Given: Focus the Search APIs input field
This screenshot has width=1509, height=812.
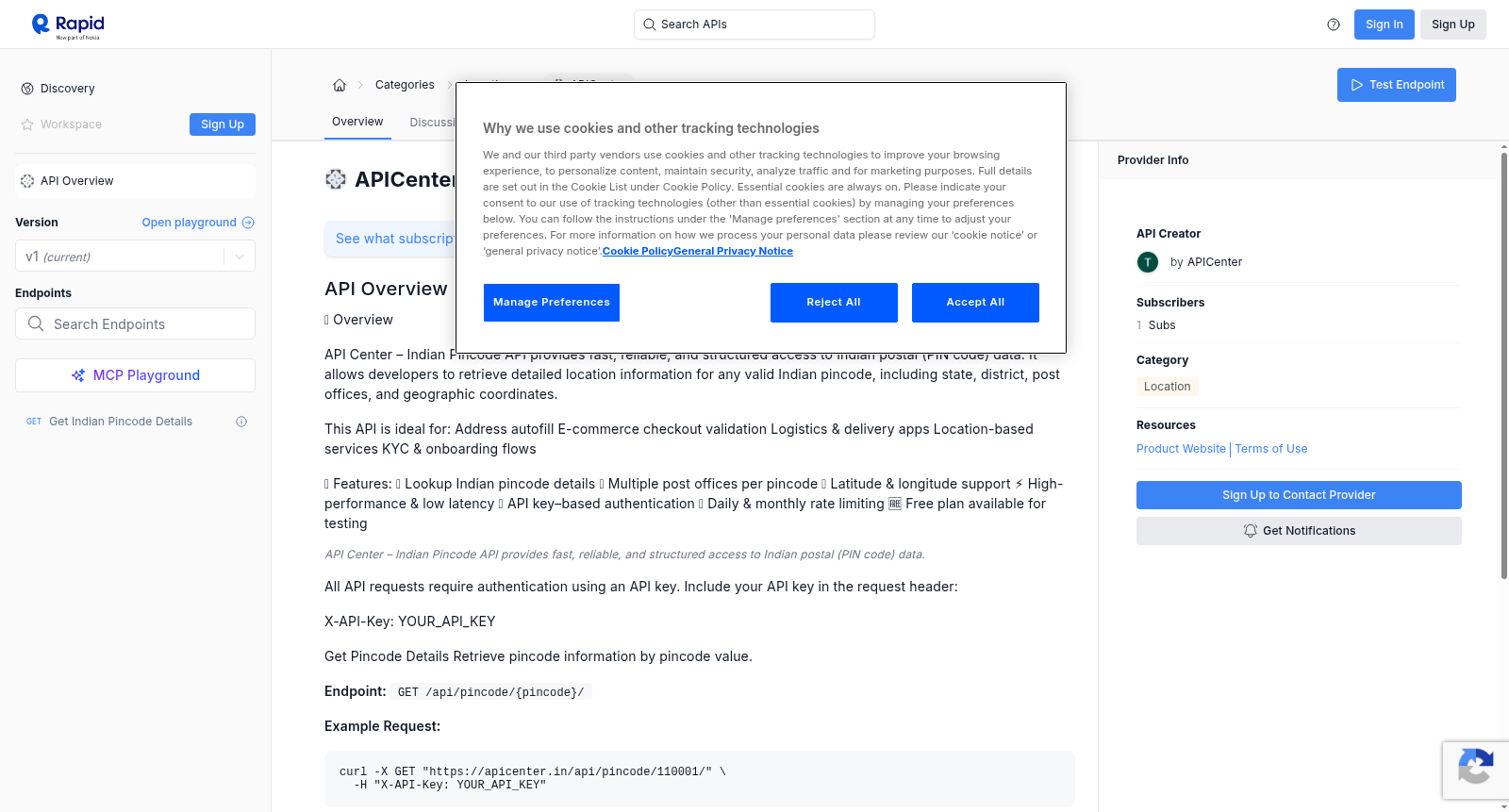Looking at the screenshot, I should click(754, 25).
